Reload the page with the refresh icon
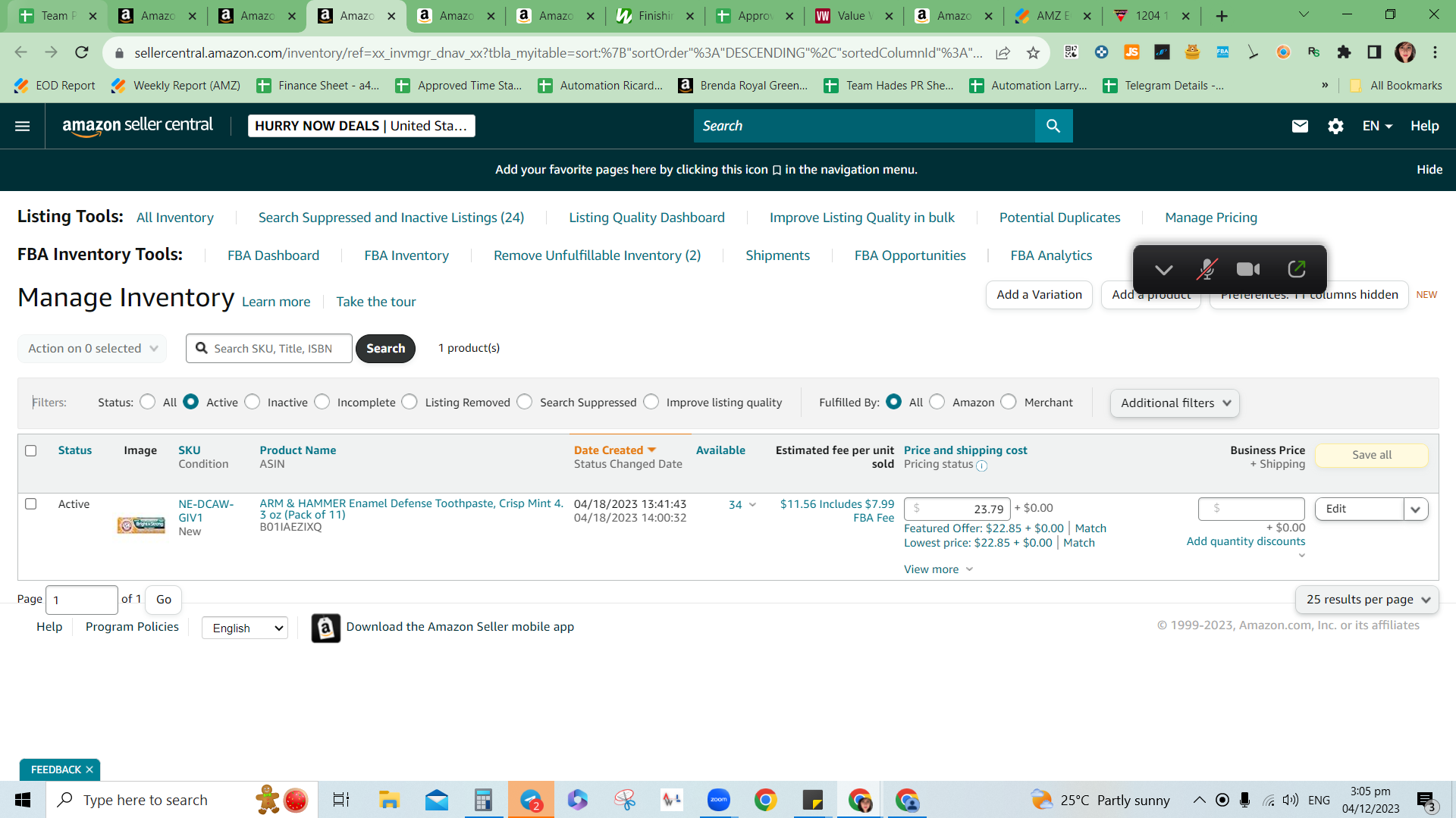This screenshot has width=1456, height=818. (x=82, y=52)
